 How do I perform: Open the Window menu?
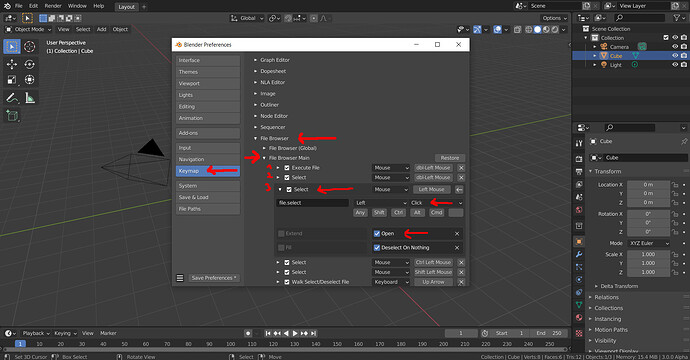point(77,6)
